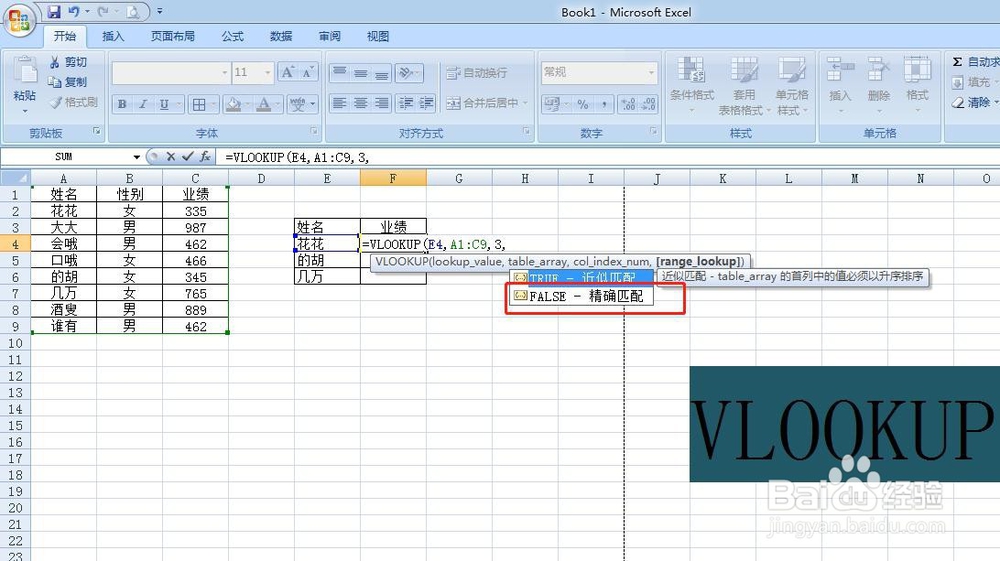The width and height of the screenshot is (1000, 561).
Task: Open conditional formatting 条件格式
Action: pyautogui.click(x=692, y=85)
